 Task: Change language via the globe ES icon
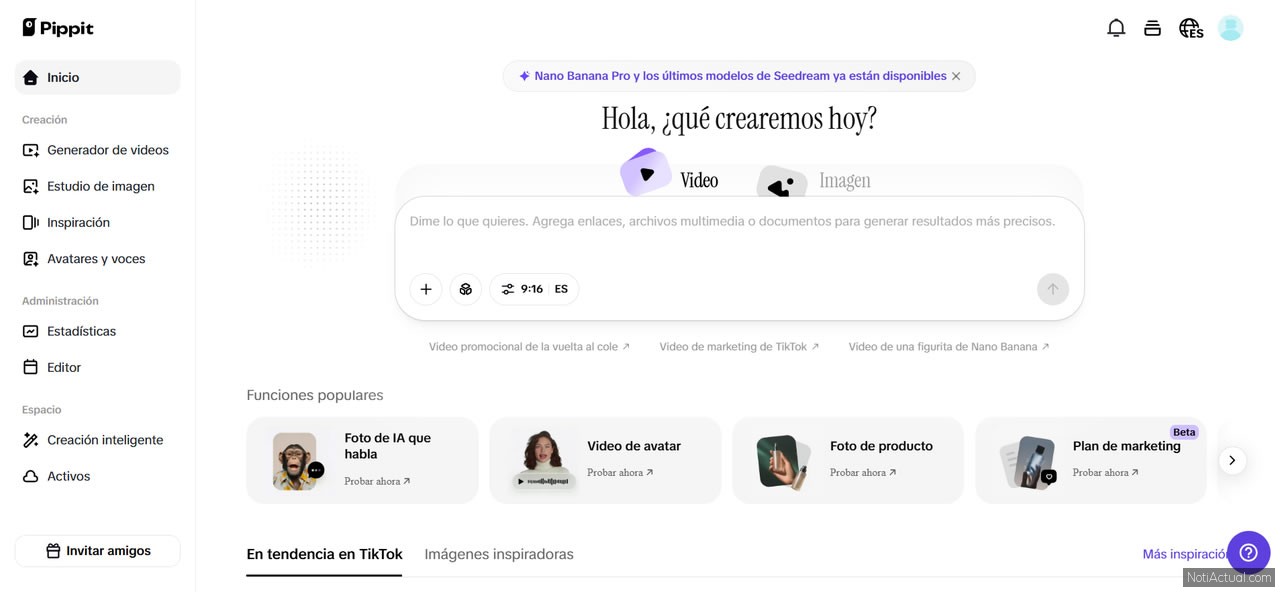click(x=1190, y=28)
